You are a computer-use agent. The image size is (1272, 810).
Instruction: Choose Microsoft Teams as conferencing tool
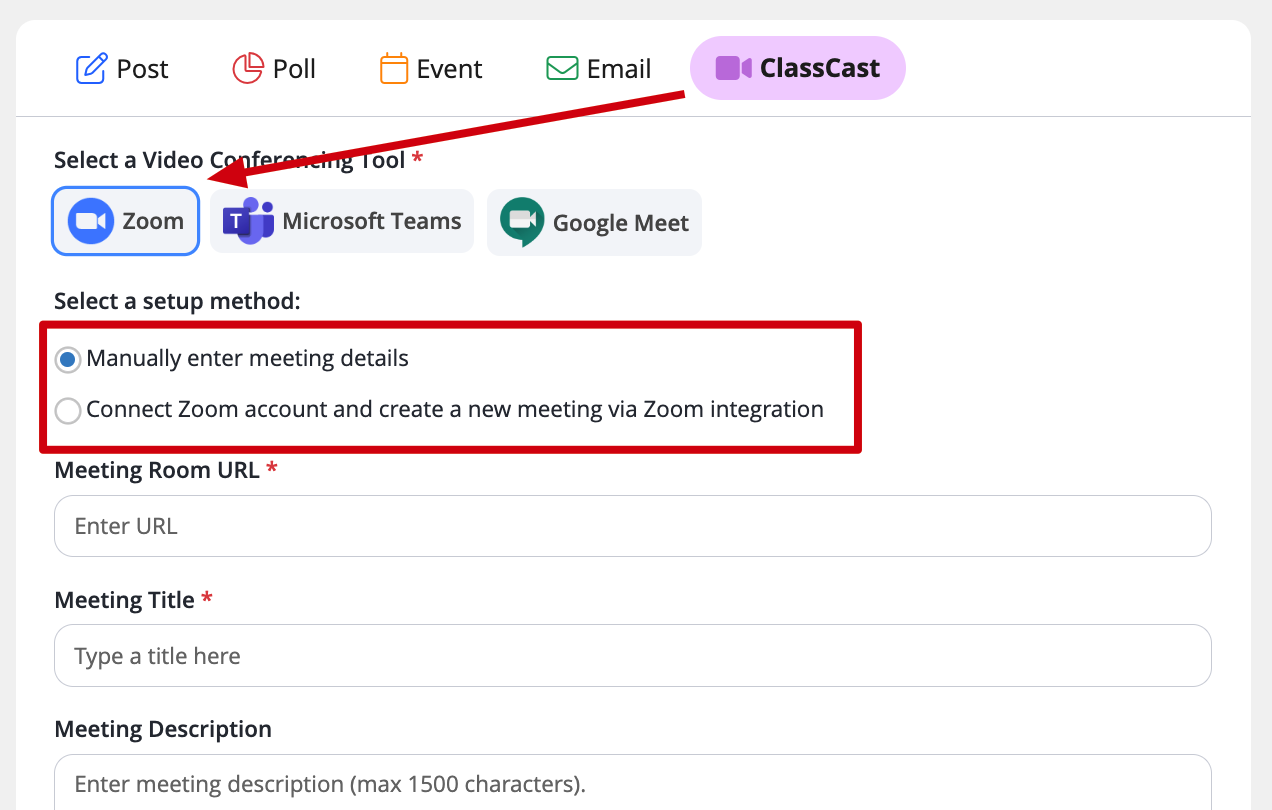[342, 221]
